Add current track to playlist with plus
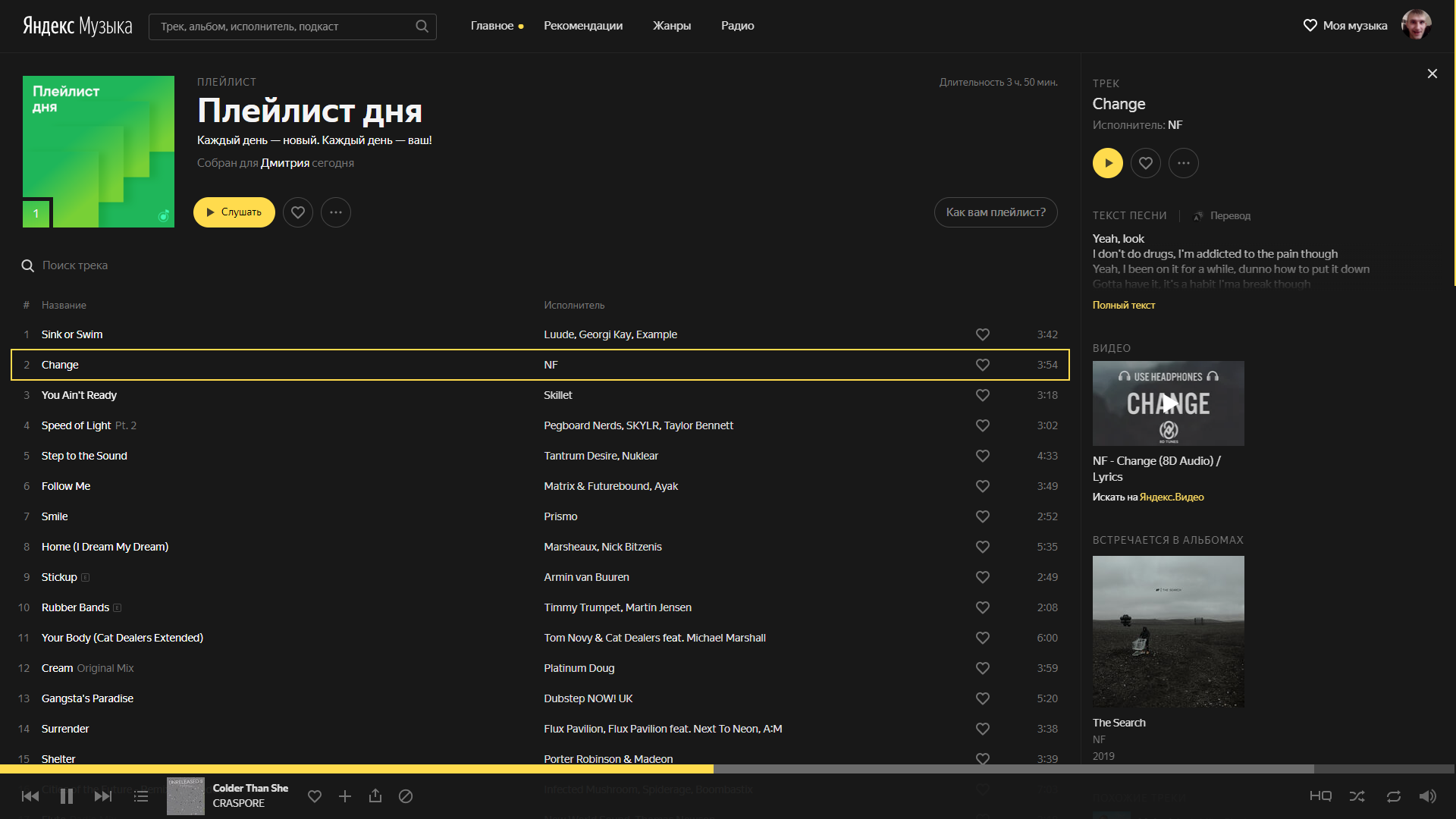Image resolution: width=1456 pixels, height=819 pixels. (x=345, y=796)
